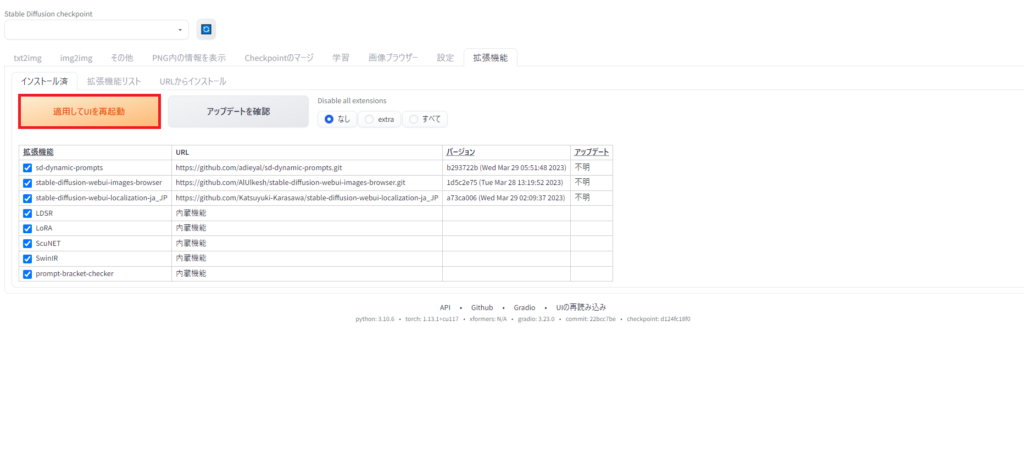Uncheck the stable-diffusion-webui-images-browser checkbox
Screen dimensions: 1024x450
[27, 183]
